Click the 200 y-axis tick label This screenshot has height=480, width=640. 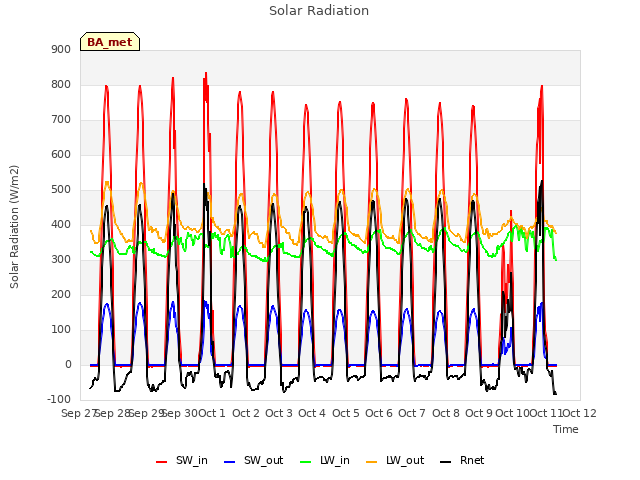[61, 294]
